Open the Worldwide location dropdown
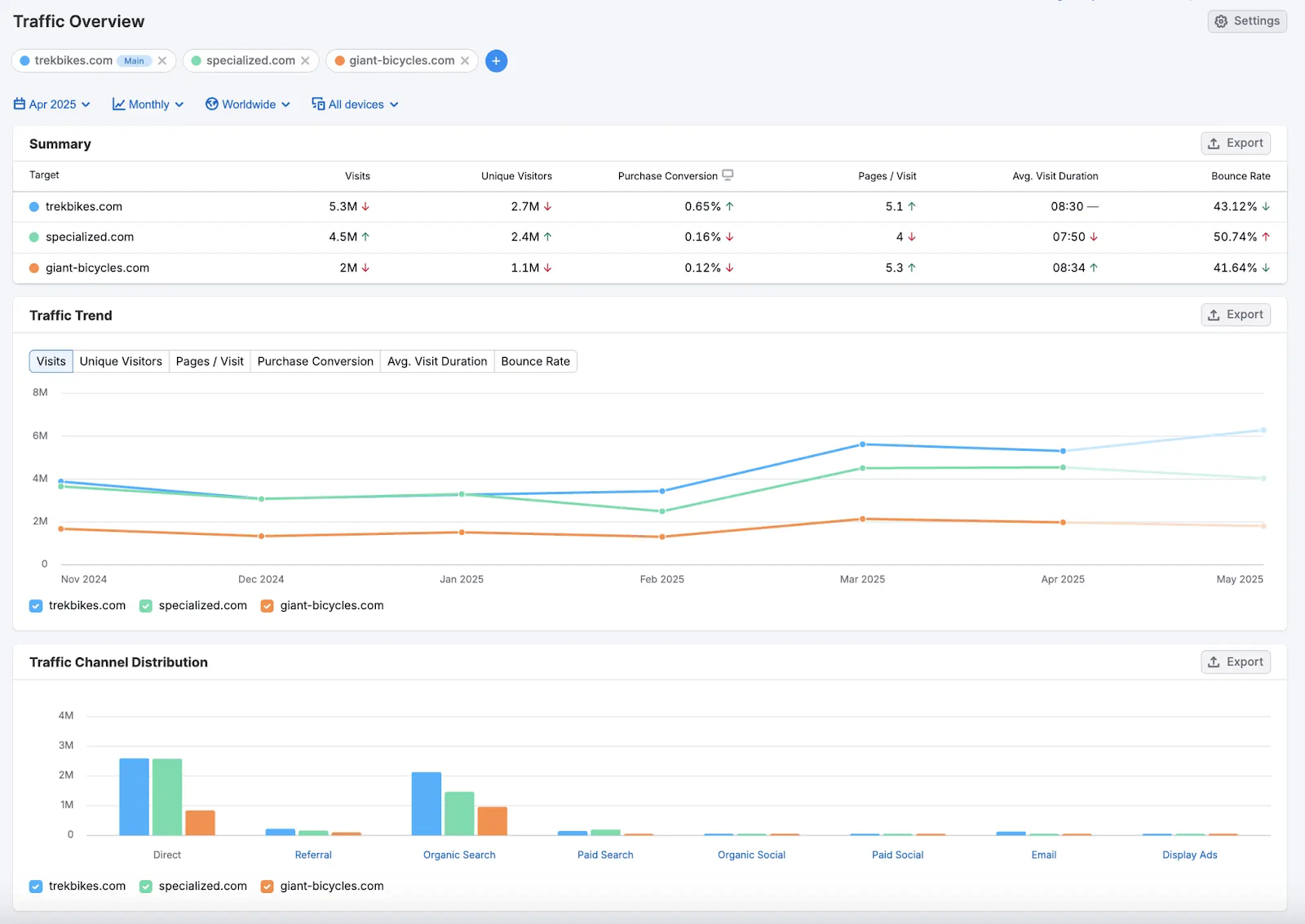1305x924 pixels. click(x=248, y=104)
